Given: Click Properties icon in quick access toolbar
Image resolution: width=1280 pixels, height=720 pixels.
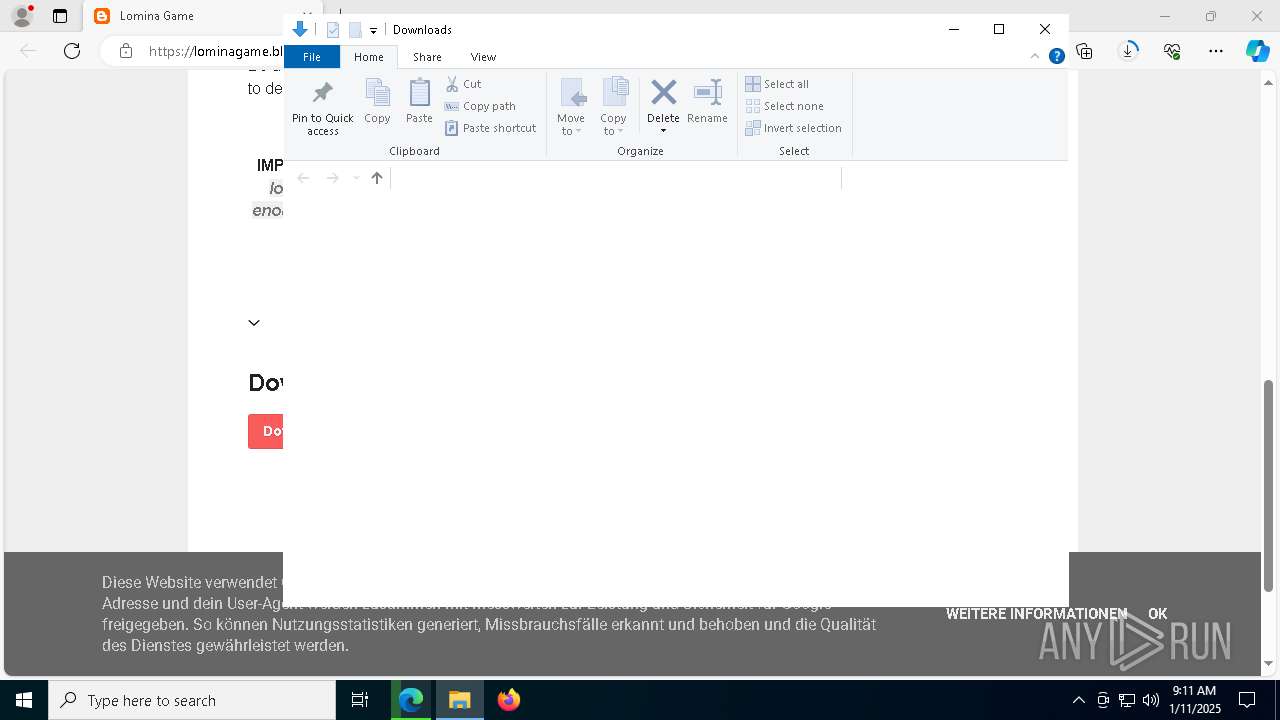Looking at the screenshot, I should point(333,30).
